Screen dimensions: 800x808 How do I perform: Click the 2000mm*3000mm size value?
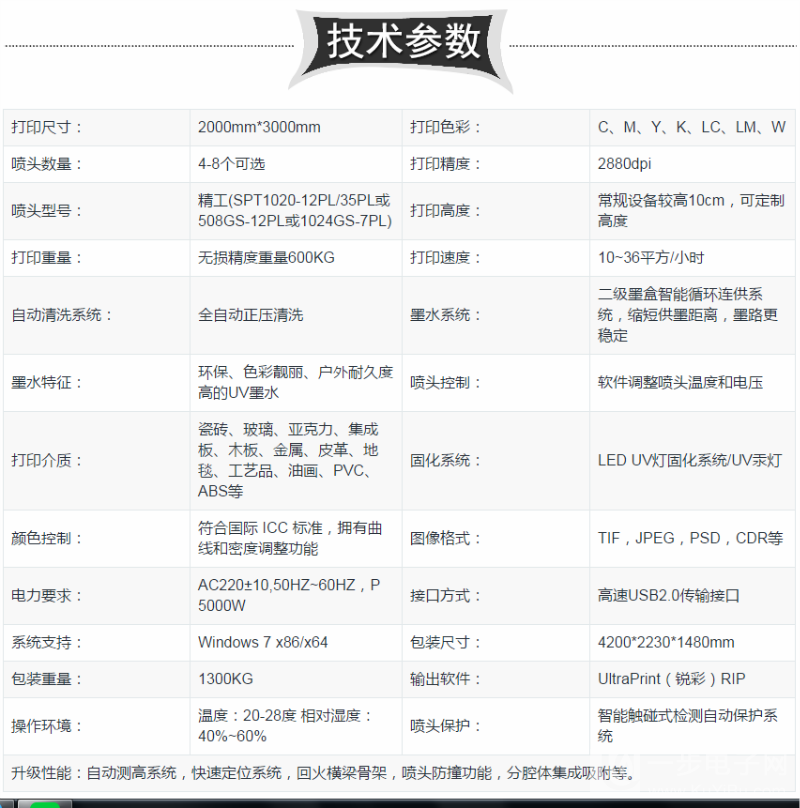coord(255,126)
